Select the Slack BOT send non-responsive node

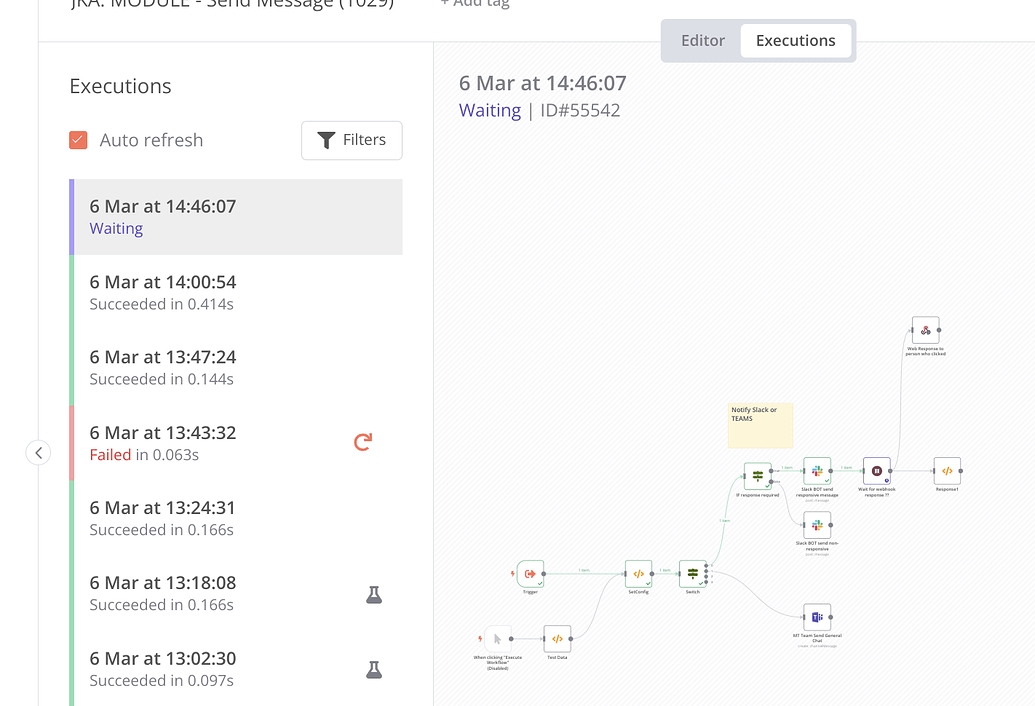[x=817, y=523]
